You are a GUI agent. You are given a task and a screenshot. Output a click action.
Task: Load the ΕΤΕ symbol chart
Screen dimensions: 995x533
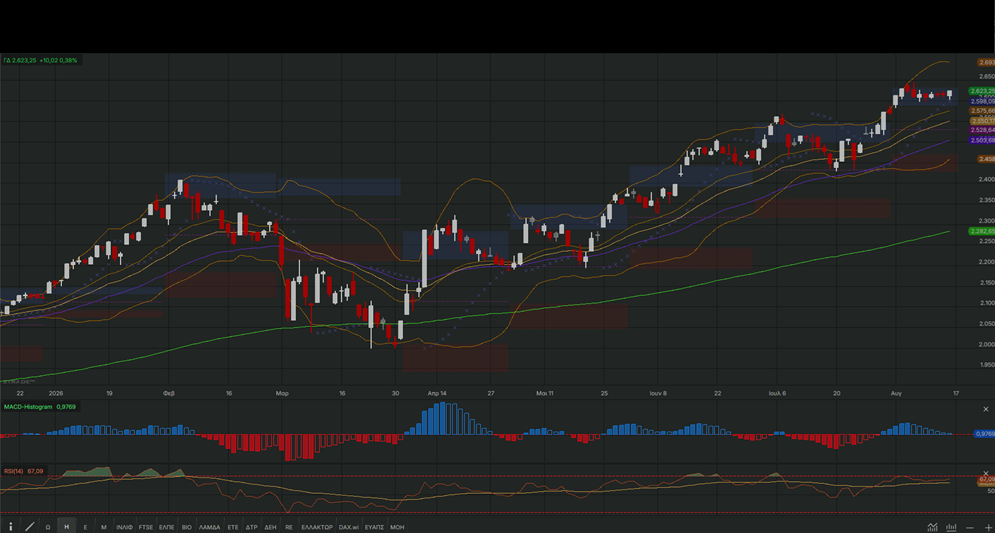[x=233, y=527]
